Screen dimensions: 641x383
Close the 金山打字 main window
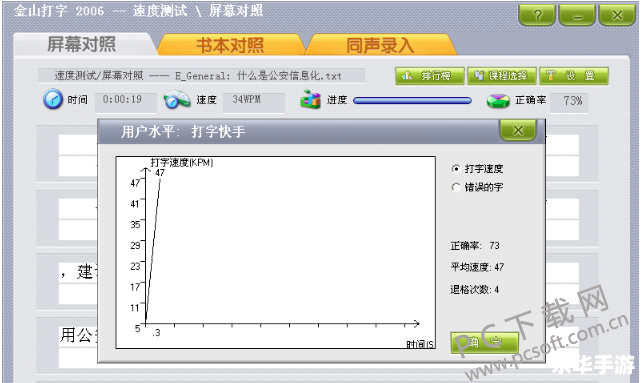point(617,16)
